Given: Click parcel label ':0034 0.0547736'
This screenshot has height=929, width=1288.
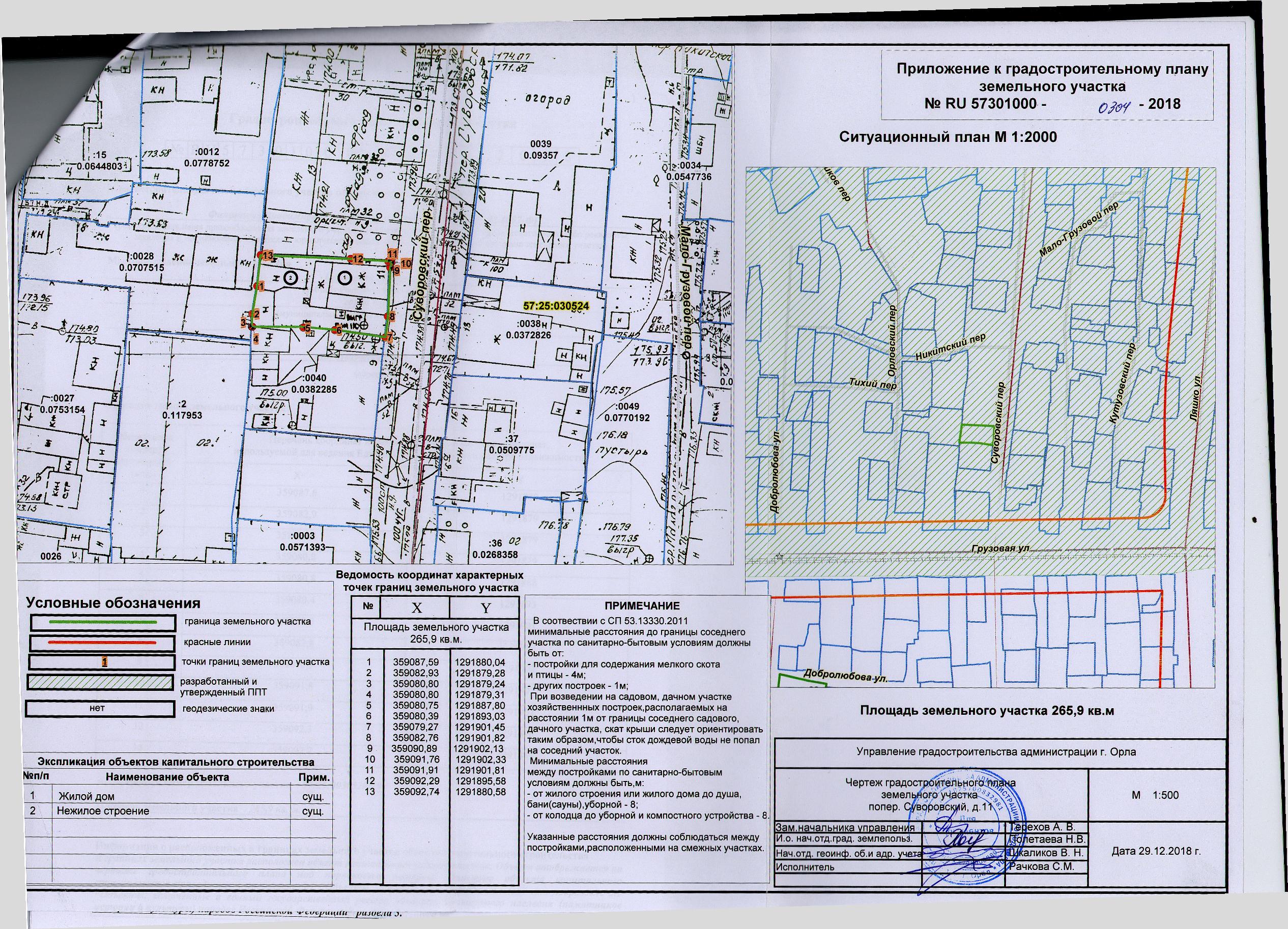Looking at the screenshot, I should point(689,171).
